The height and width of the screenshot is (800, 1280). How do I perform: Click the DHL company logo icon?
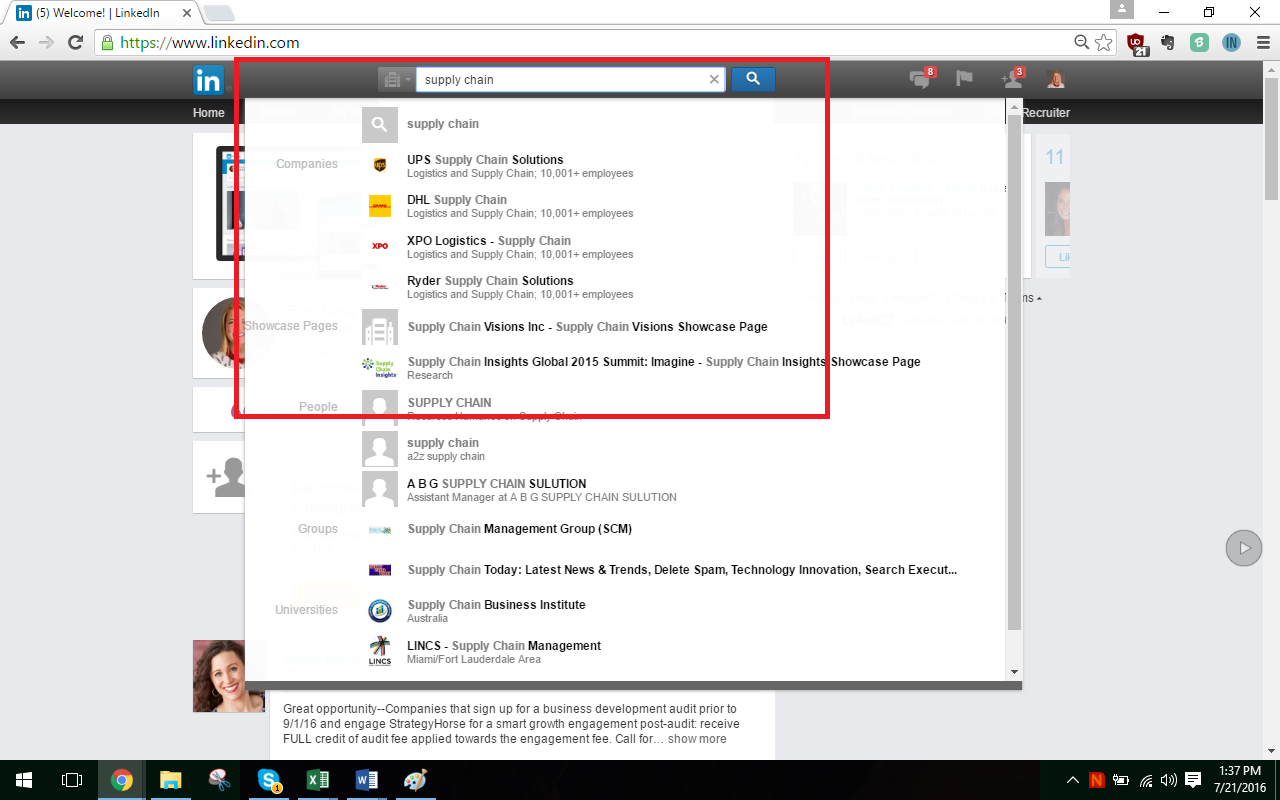(x=380, y=206)
